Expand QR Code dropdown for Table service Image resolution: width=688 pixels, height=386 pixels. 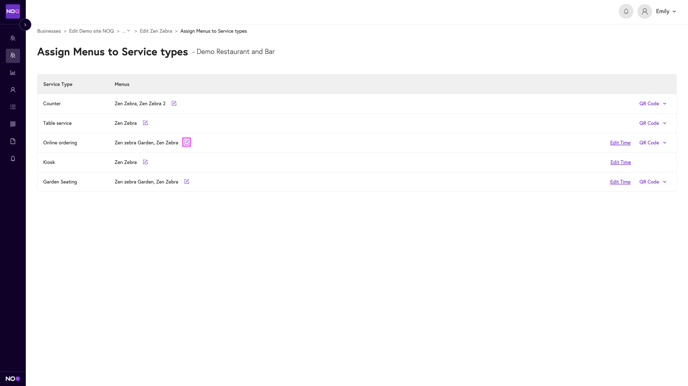point(652,123)
